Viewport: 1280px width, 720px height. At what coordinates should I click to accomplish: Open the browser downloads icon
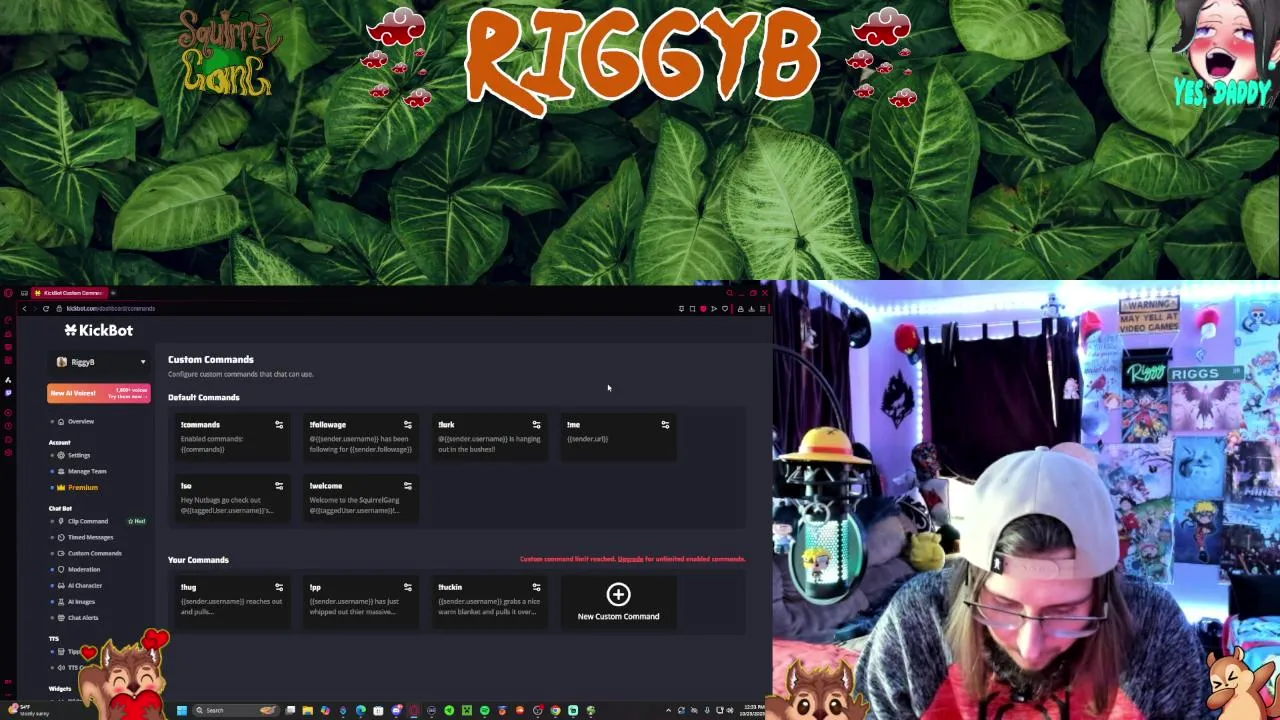click(x=751, y=309)
